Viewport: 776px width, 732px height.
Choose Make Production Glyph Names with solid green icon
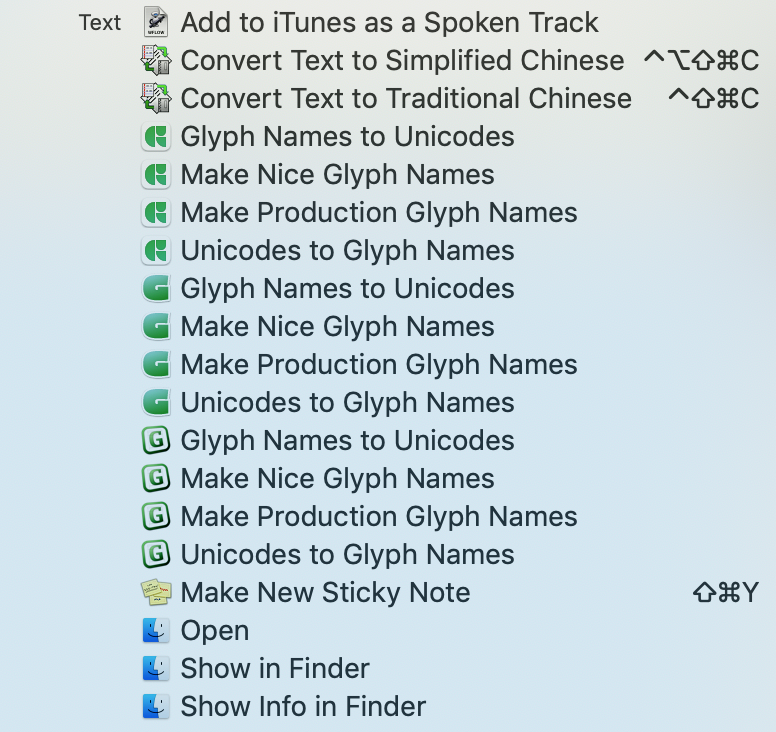point(378,364)
